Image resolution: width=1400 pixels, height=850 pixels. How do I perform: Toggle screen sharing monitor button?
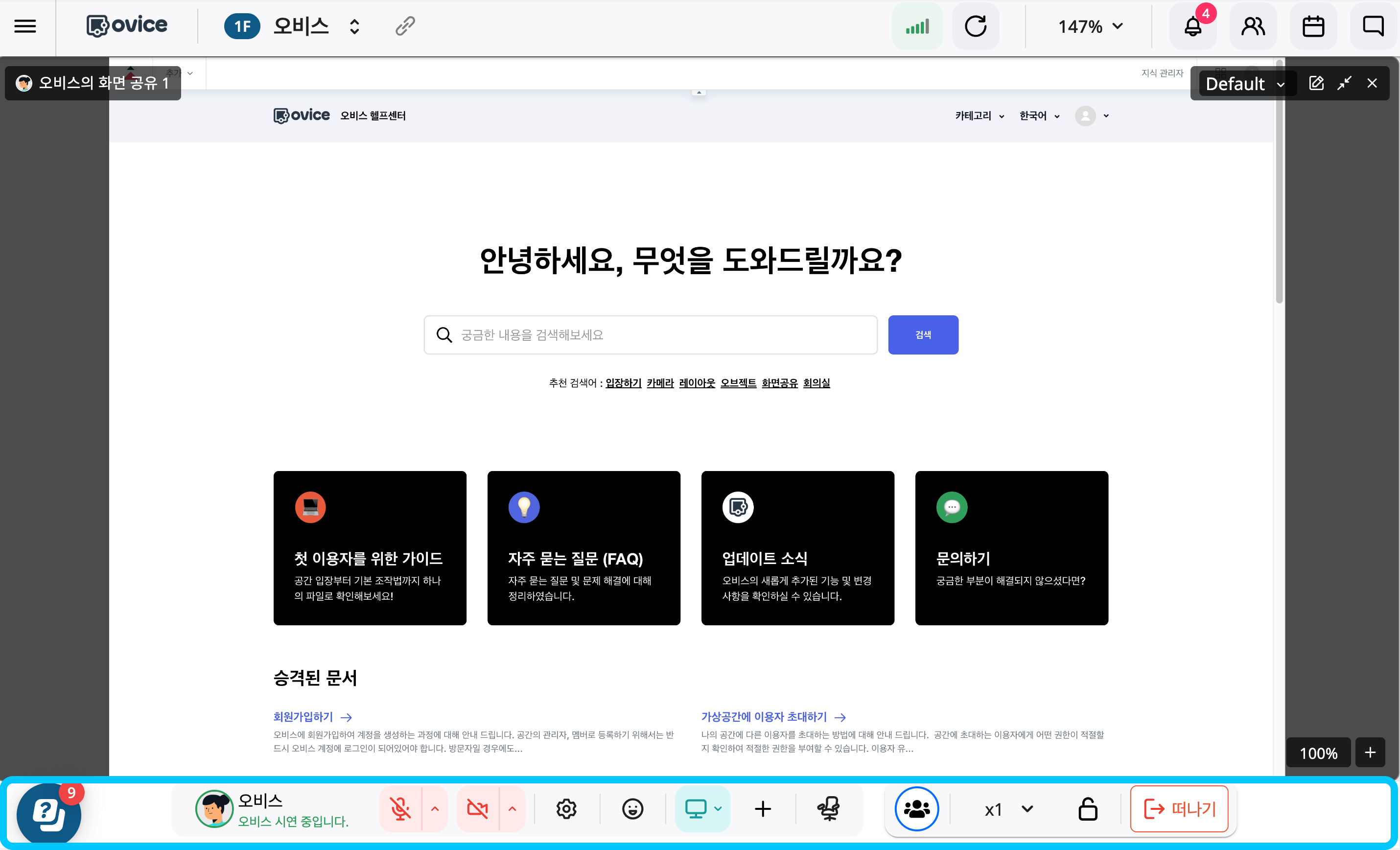point(696,808)
